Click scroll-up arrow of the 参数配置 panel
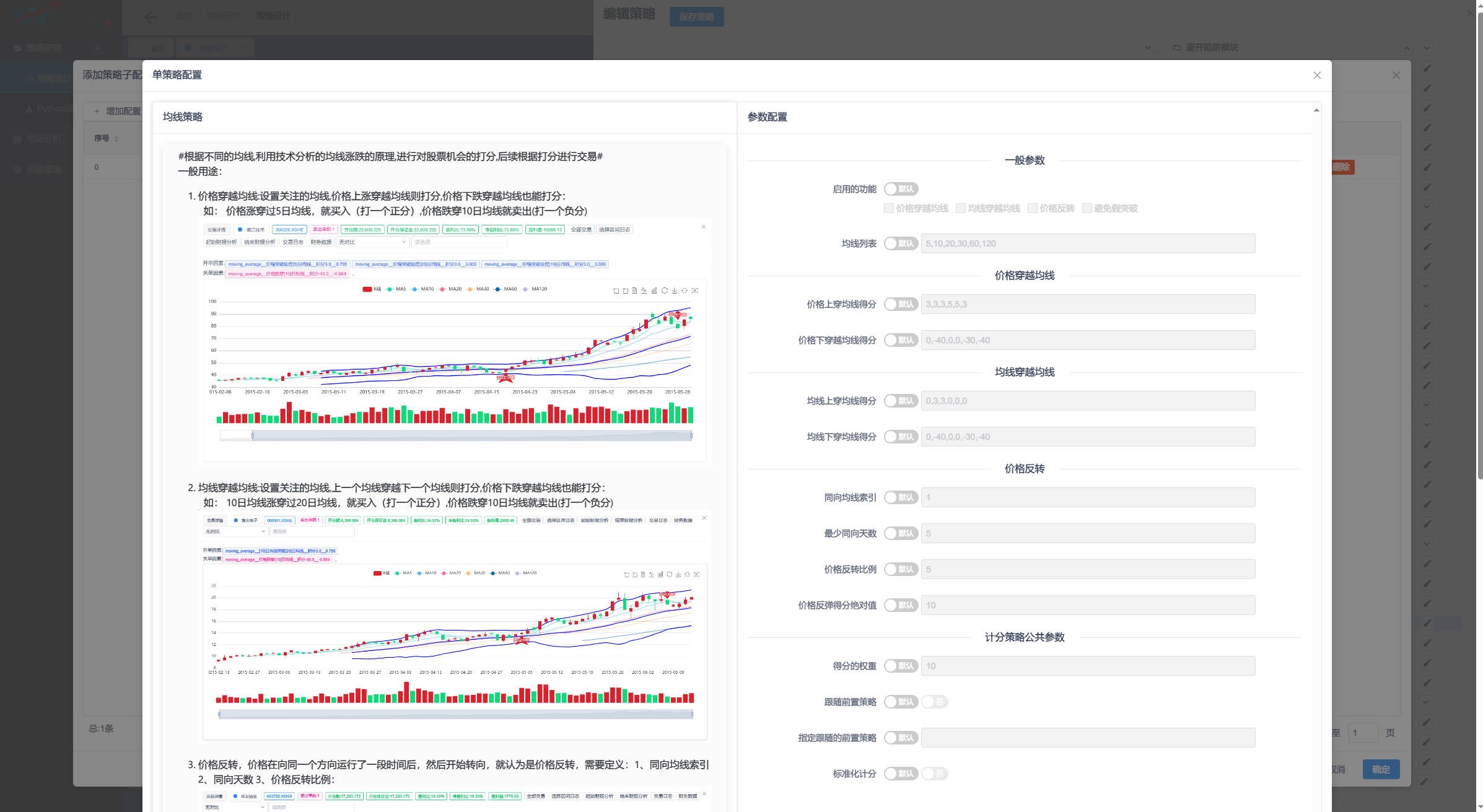Viewport: 1483px width, 812px height. coord(1316,110)
